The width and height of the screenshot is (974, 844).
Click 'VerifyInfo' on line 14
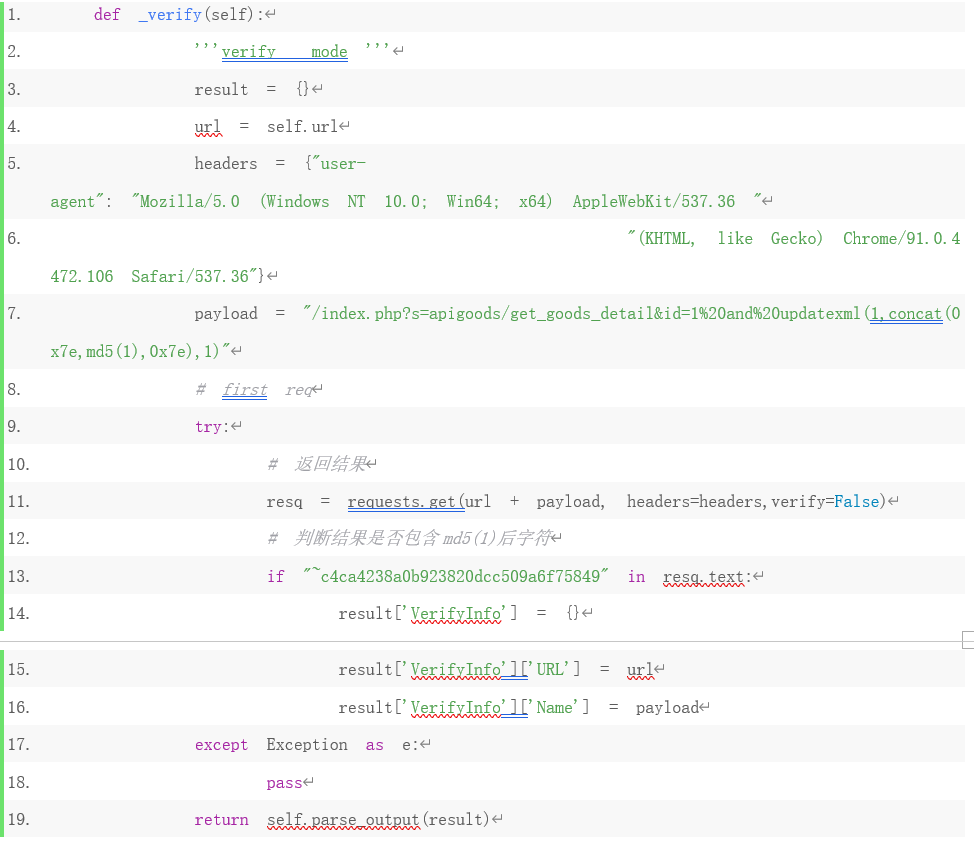point(456,614)
